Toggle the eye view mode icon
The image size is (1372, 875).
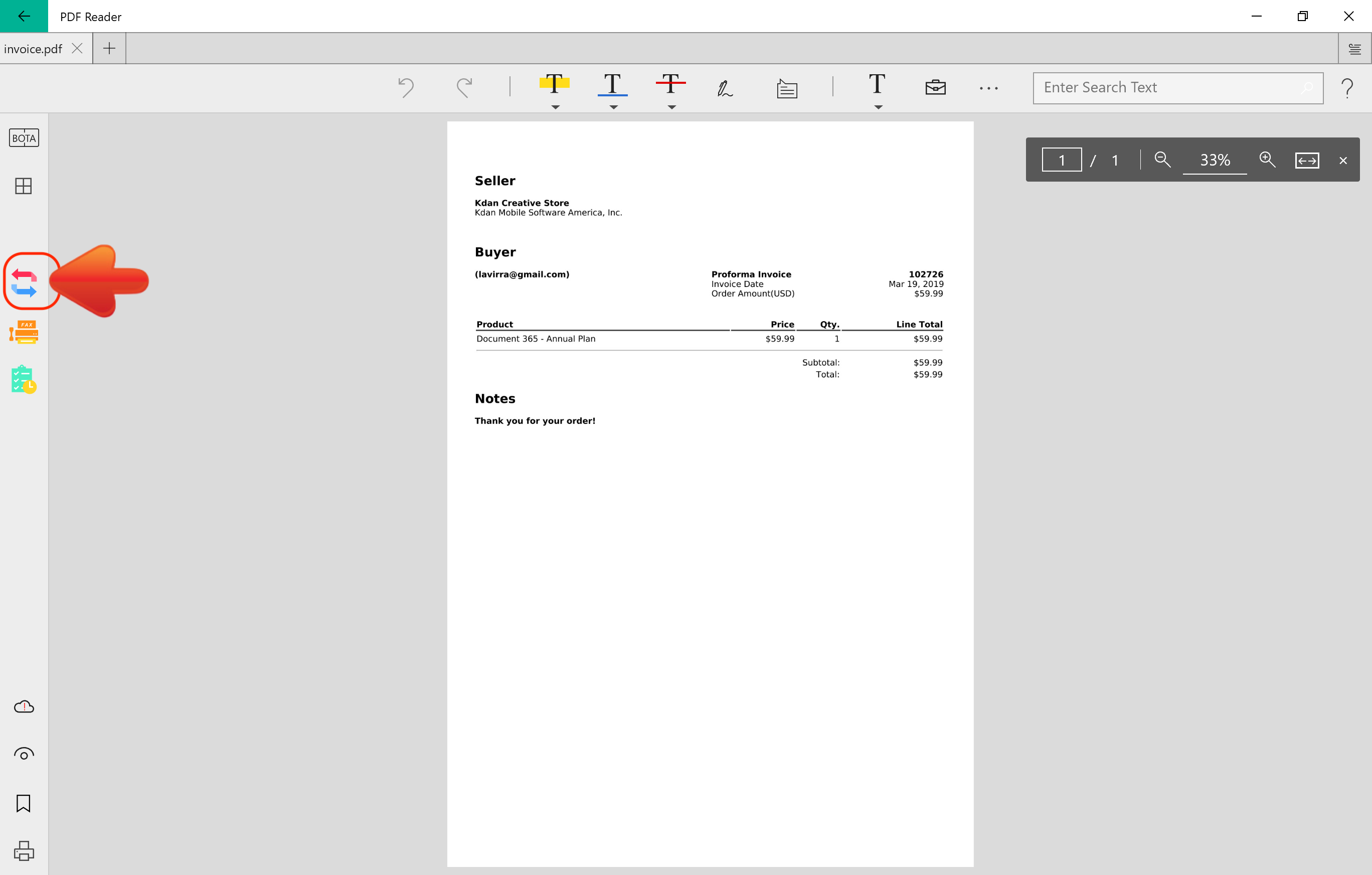click(24, 754)
